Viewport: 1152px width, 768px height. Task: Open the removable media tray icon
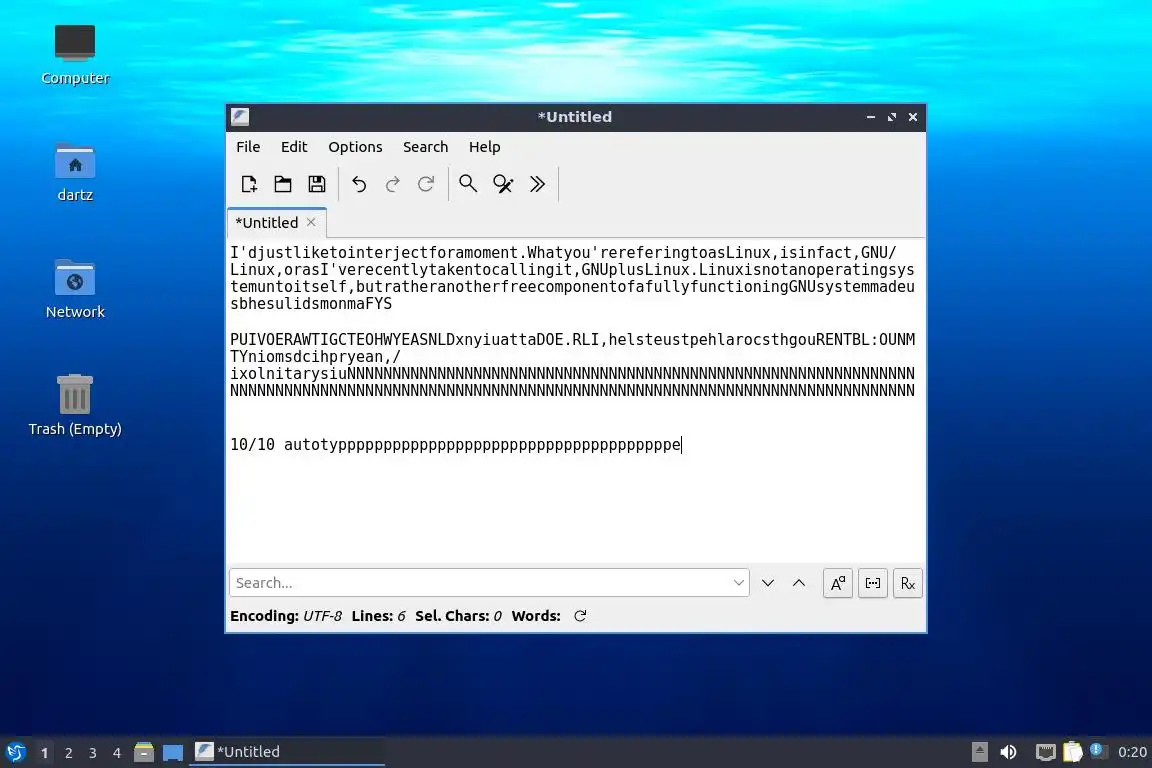(979, 752)
